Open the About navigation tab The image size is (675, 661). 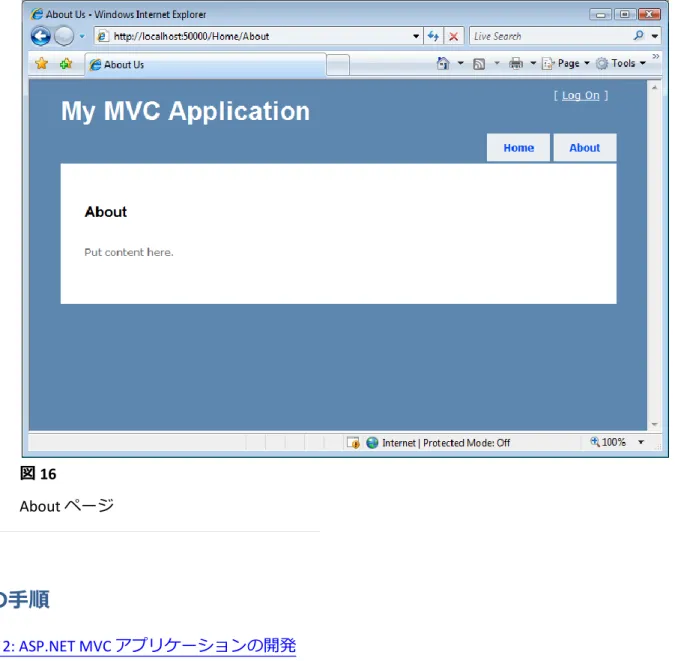585,148
